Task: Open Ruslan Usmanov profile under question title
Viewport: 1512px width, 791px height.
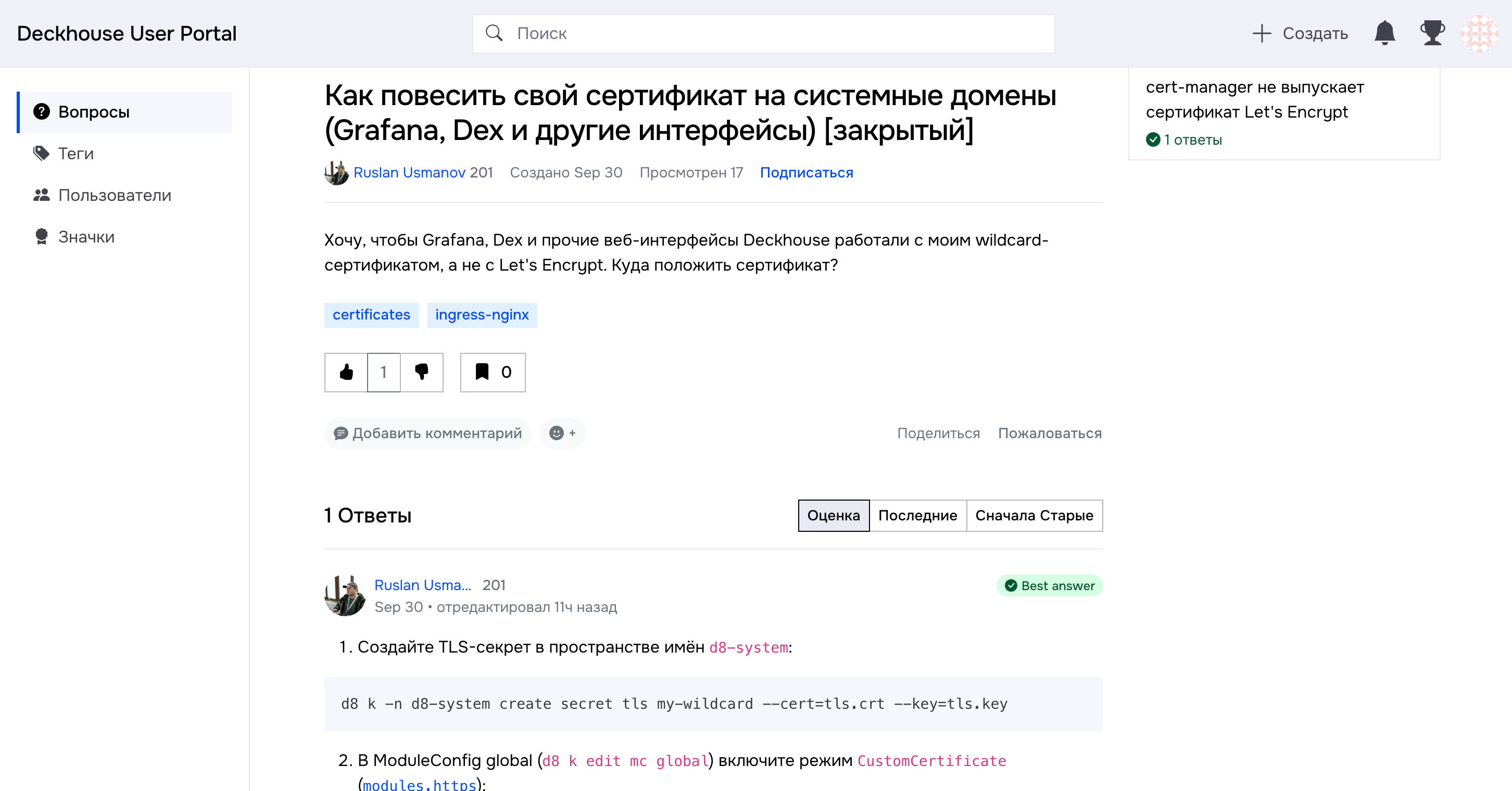Action: [410, 173]
